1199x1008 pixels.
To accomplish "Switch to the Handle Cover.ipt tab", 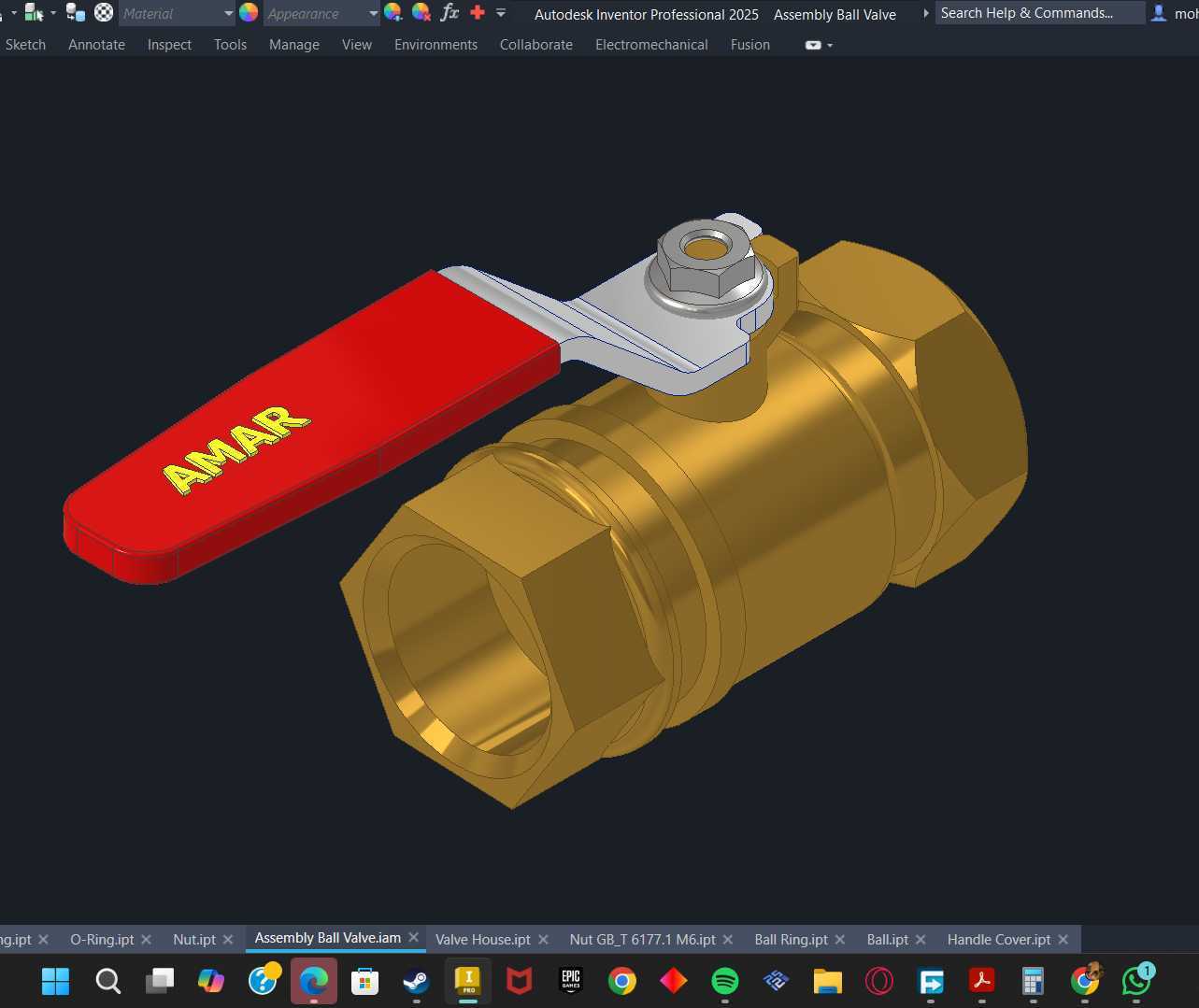I will coord(999,939).
